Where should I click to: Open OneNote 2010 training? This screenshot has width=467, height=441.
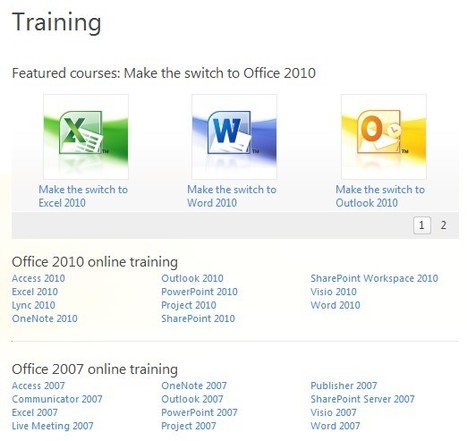tap(45, 319)
